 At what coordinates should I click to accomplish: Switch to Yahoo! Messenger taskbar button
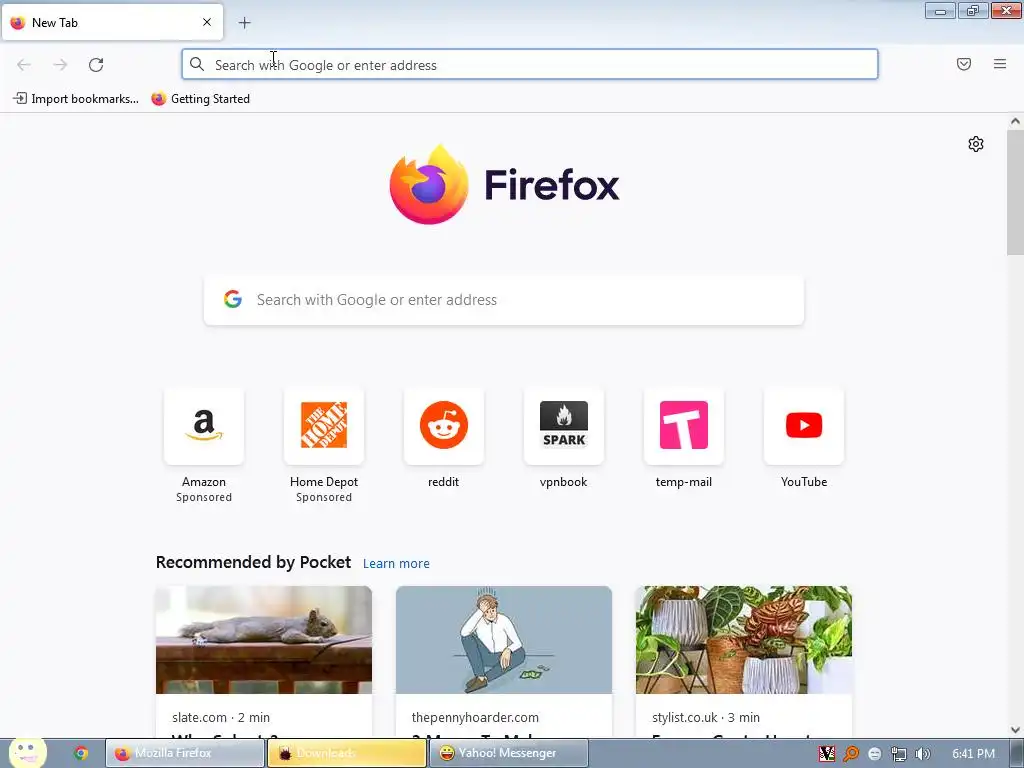pos(509,753)
